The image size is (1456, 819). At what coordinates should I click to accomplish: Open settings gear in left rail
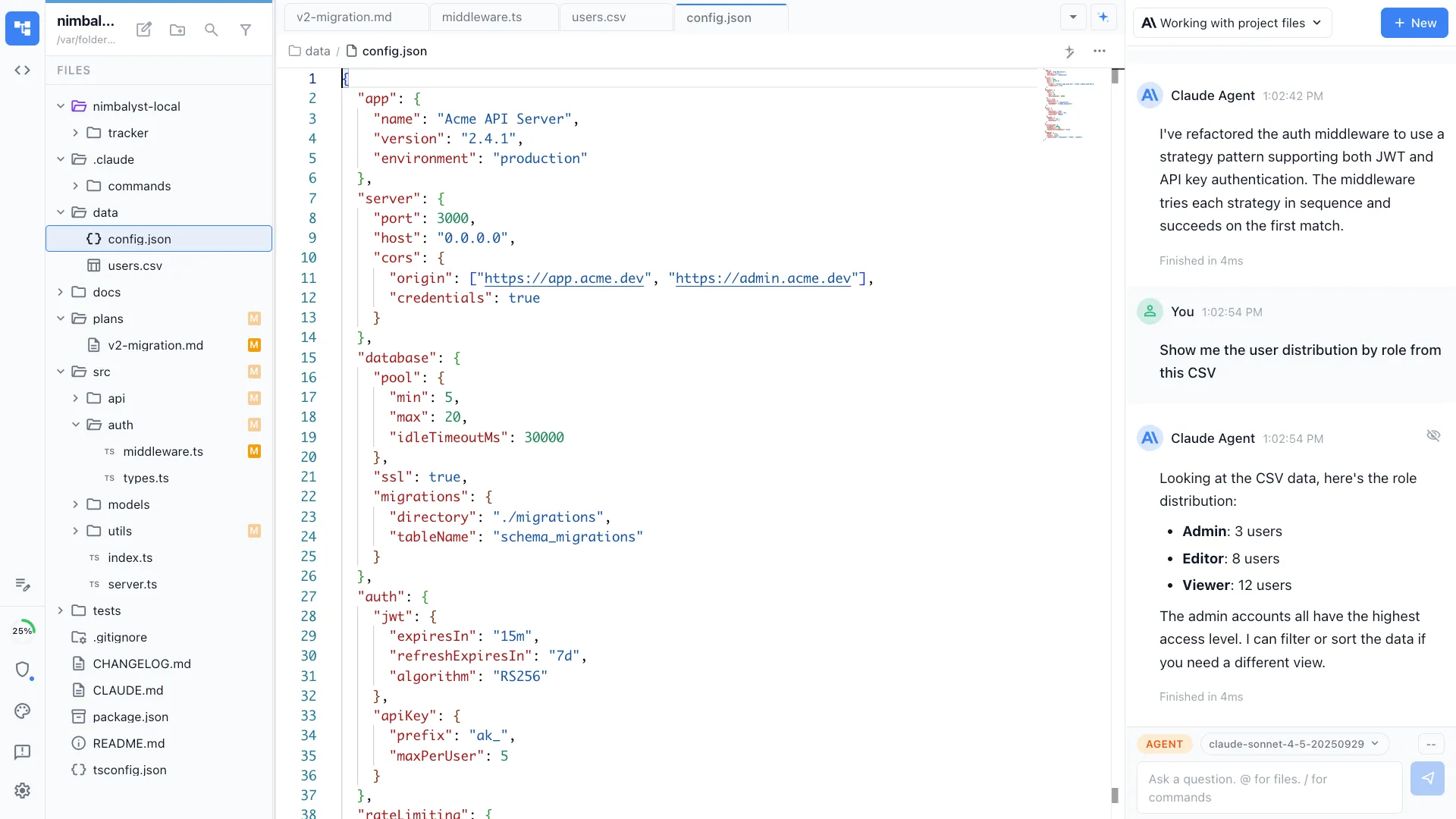pyautogui.click(x=22, y=790)
